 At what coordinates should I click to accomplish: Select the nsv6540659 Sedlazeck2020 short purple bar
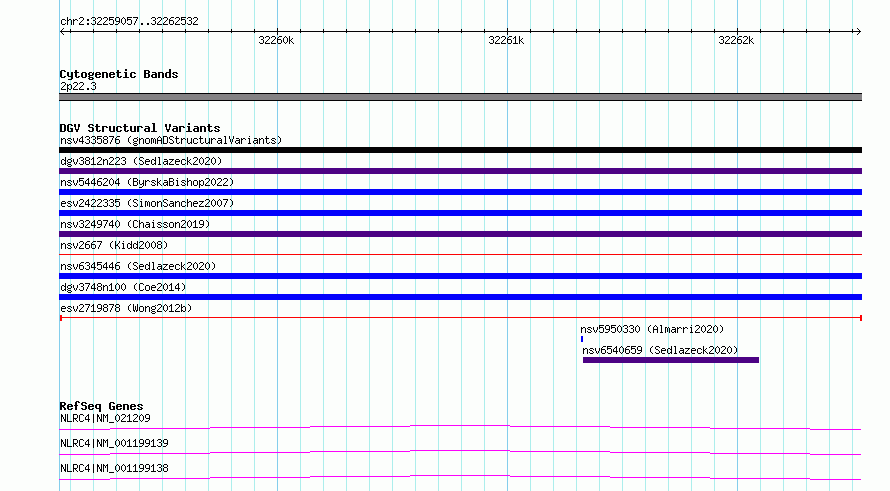tap(671, 360)
